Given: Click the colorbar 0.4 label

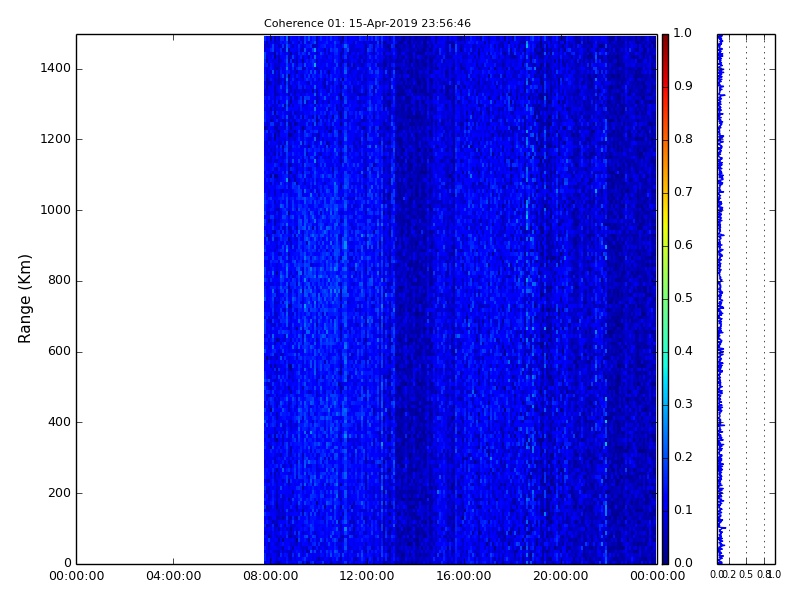Looking at the screenshot, I should 683,352.
